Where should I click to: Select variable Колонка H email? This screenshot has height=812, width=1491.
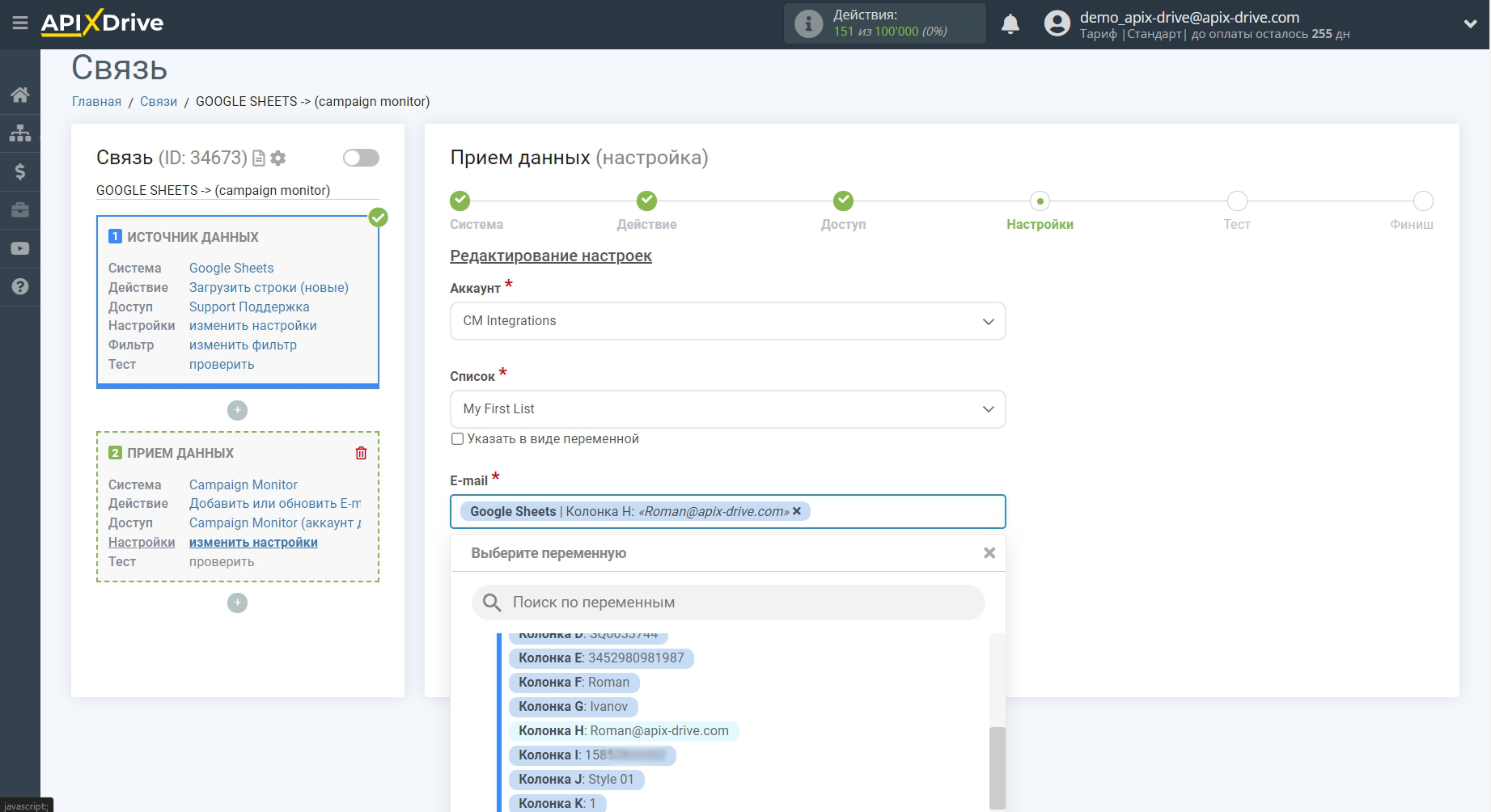623,731
